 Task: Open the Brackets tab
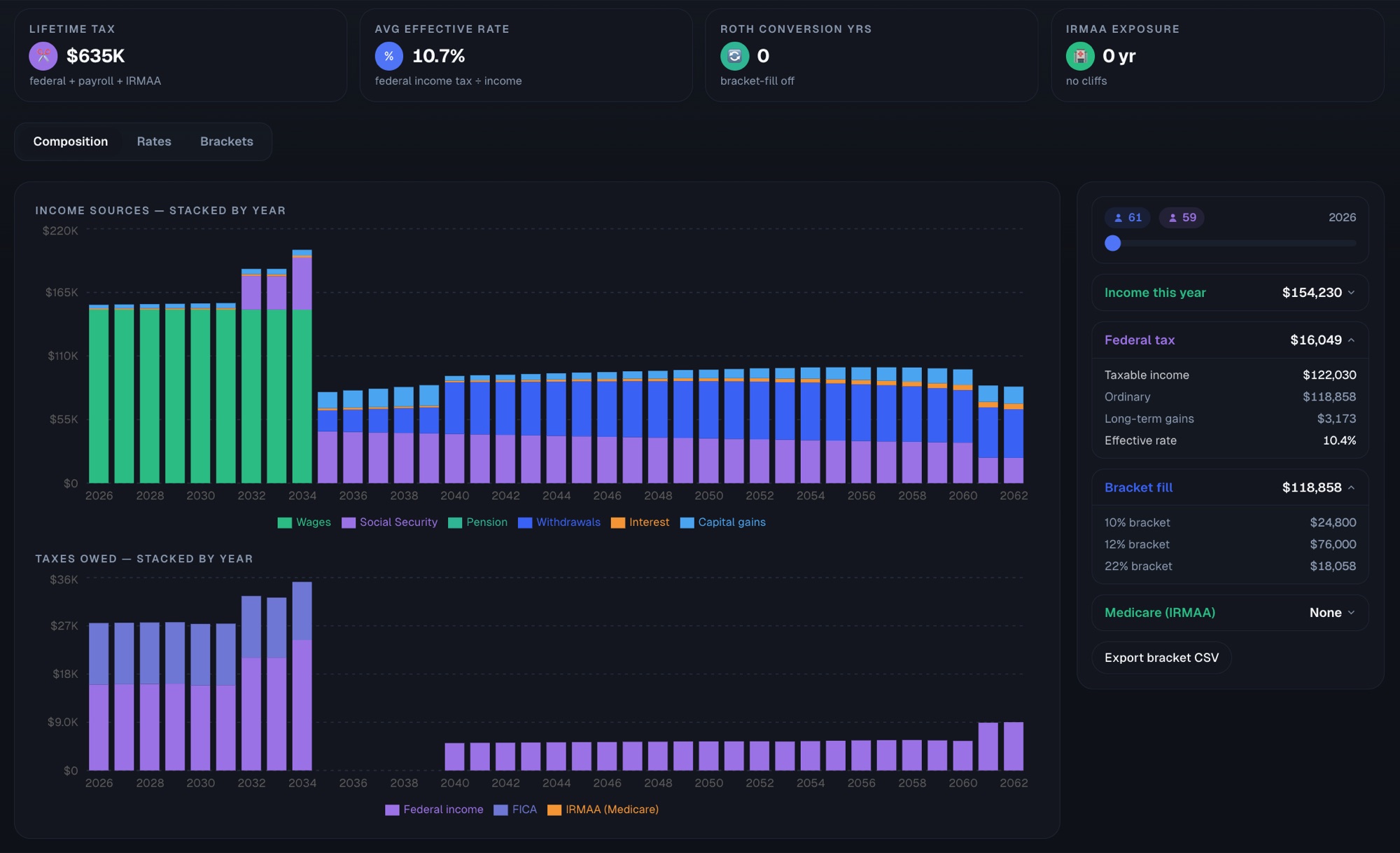227,141
